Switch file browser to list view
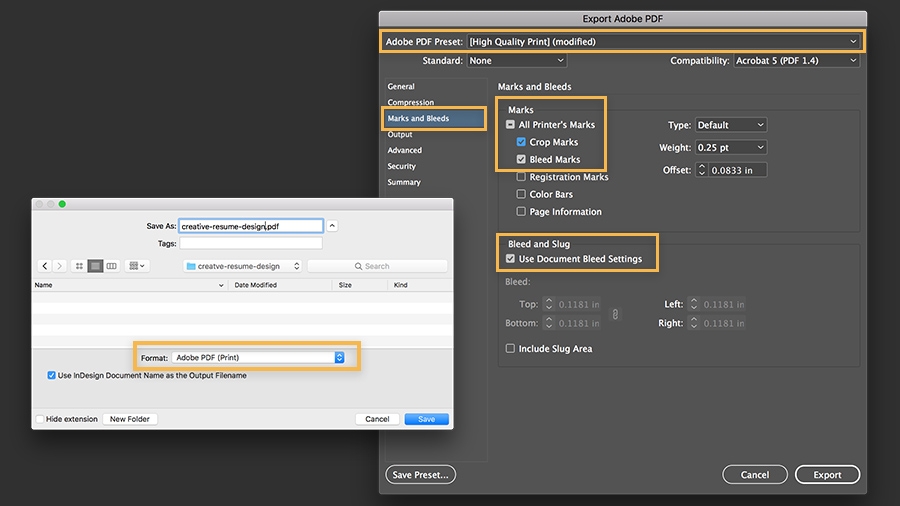Screen dimensions: 900x506 click(x=95, y=266)
